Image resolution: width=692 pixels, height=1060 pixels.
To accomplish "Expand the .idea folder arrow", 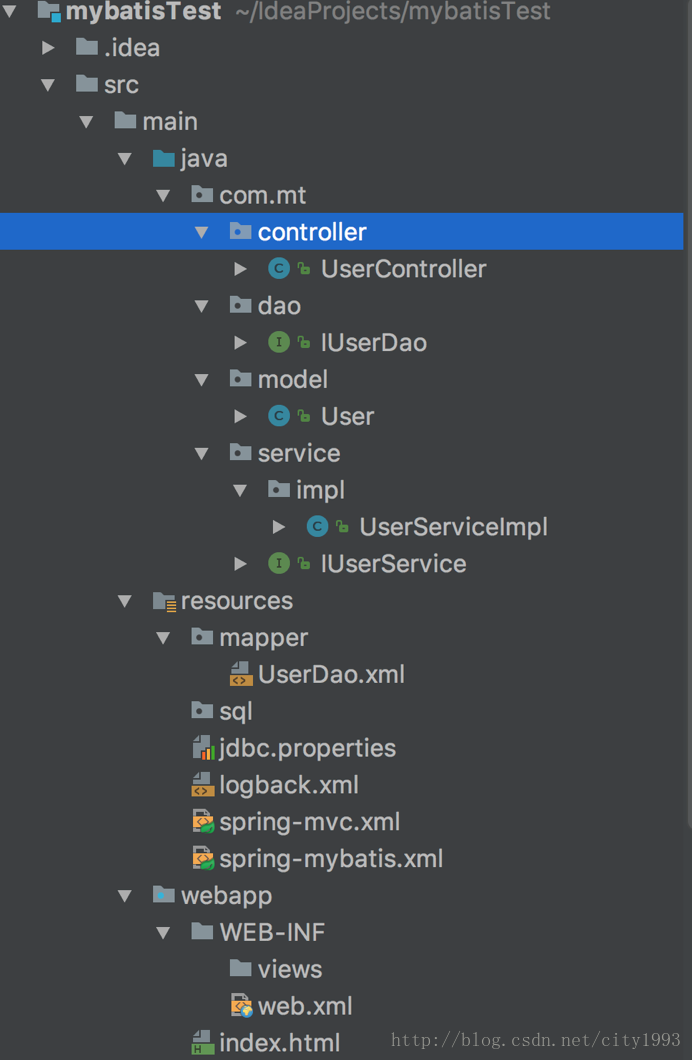I will click(x=47, y=47).
